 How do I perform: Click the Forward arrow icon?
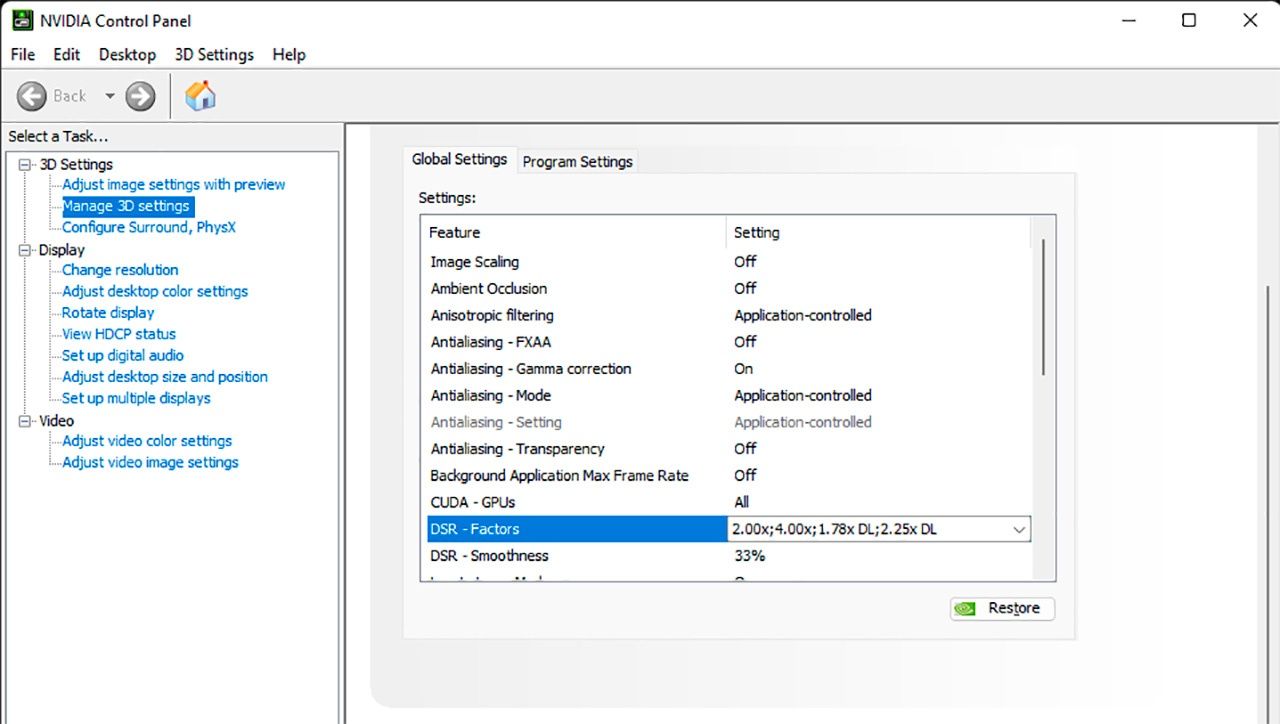(141, 96)
